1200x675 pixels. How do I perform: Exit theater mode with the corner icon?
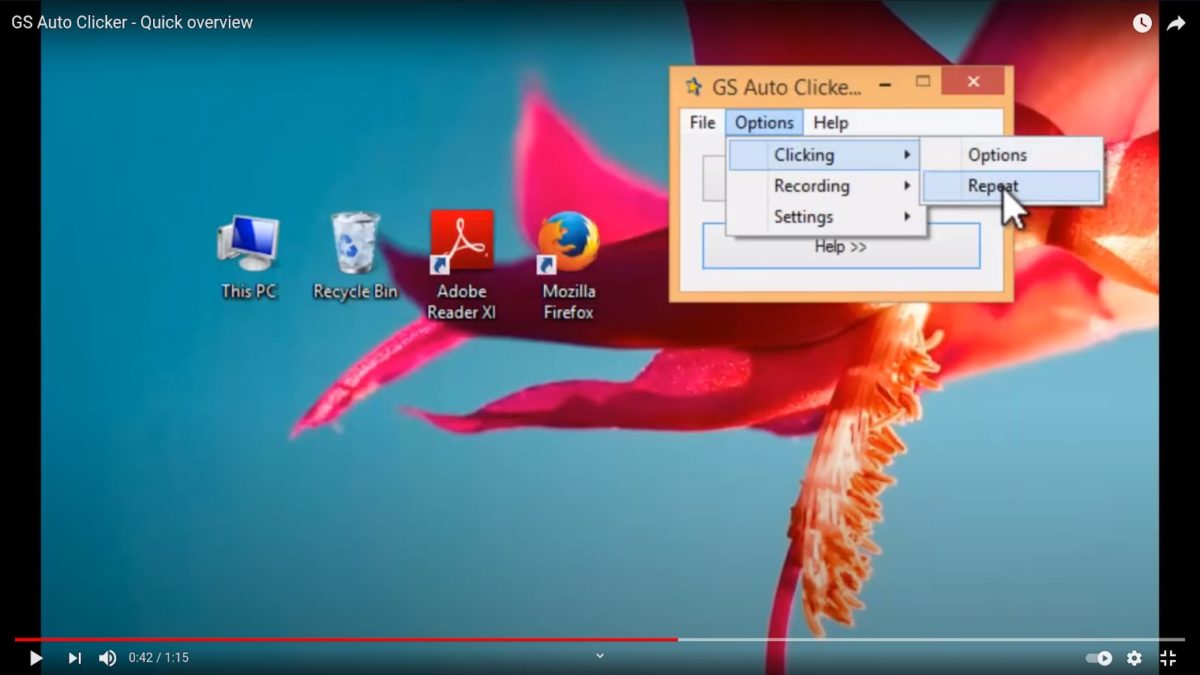coord(1168,657)
